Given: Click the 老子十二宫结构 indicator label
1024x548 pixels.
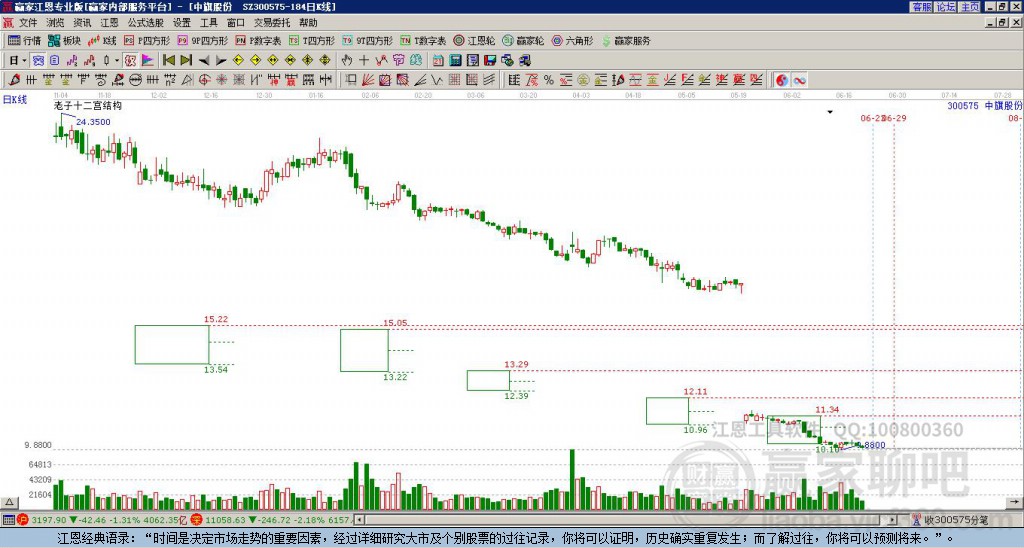Looking at the screenshot, I should click(x=88, y=106).
